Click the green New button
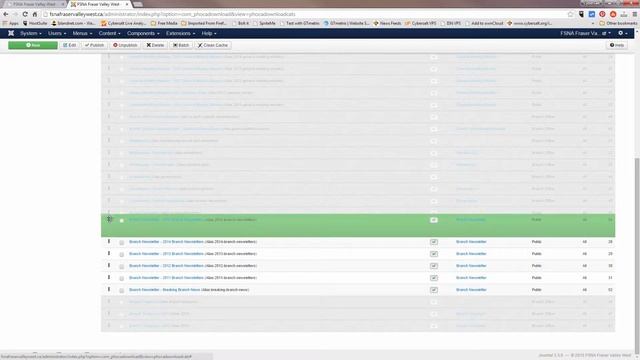The width and height of the screenshot is (640, 360). coord(33,45)
